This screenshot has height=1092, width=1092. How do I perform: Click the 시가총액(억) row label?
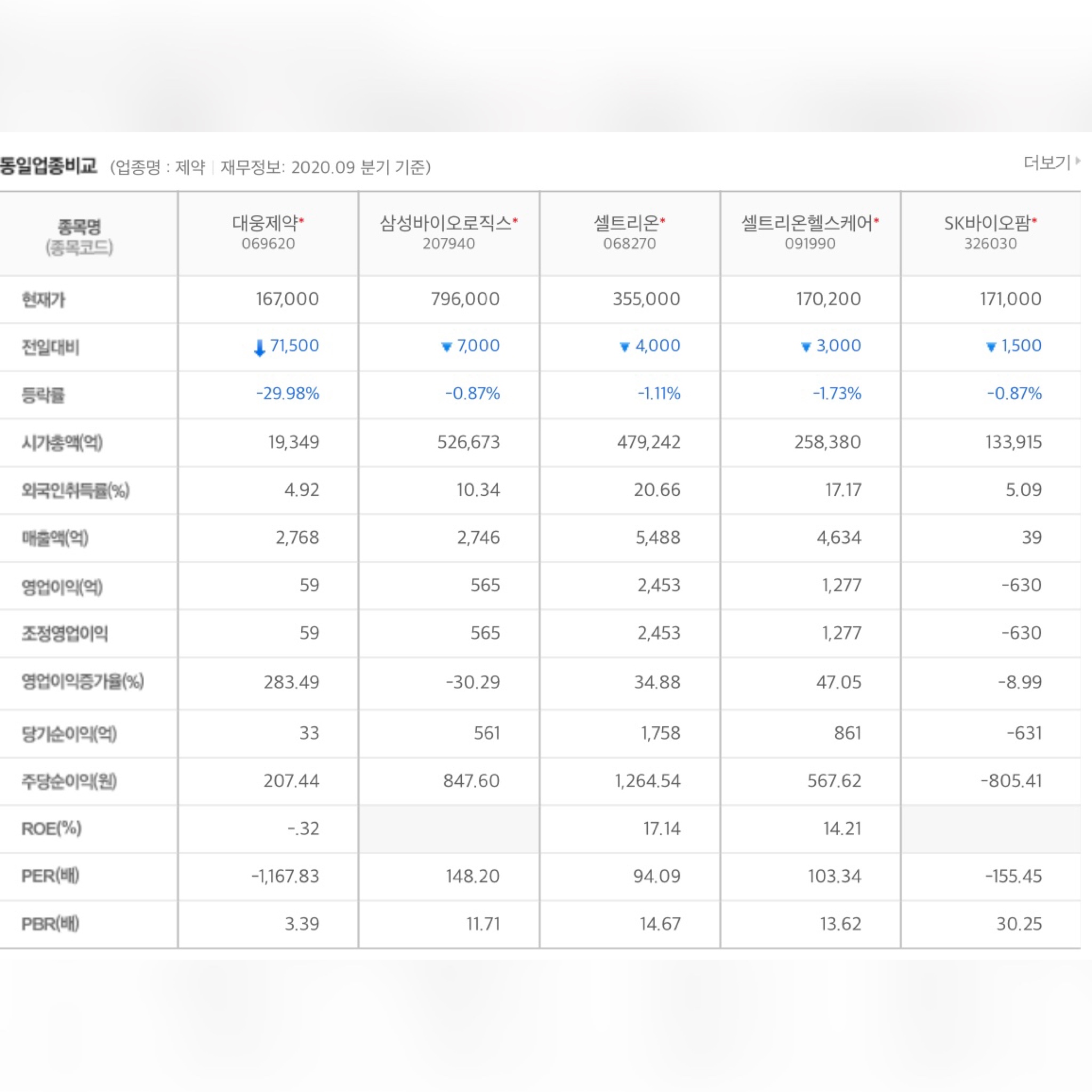point(62,442)
